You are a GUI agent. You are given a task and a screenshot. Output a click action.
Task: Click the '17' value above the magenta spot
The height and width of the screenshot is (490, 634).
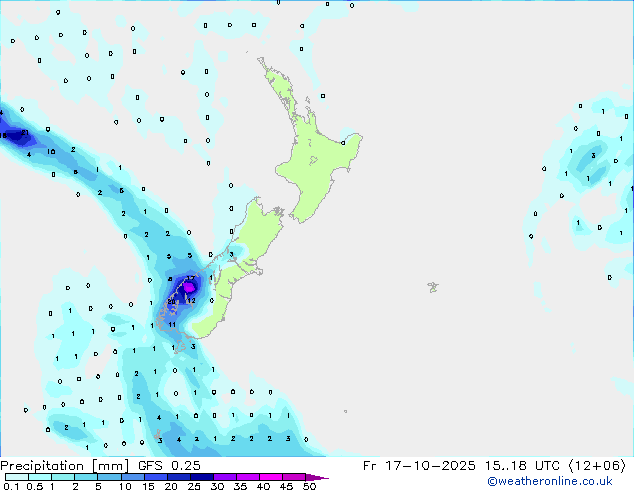tap(190, 279)
